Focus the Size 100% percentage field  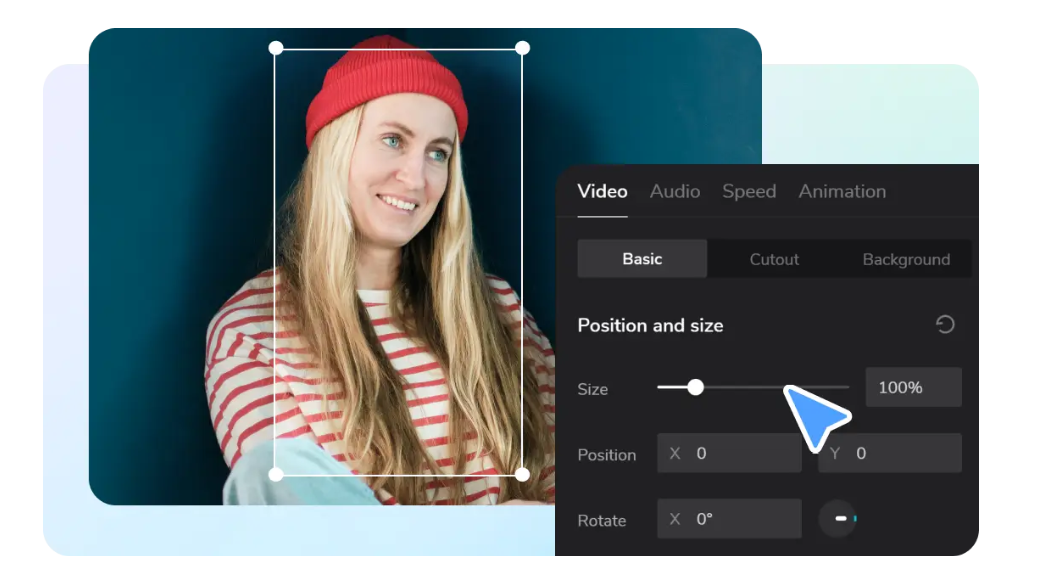913,387
